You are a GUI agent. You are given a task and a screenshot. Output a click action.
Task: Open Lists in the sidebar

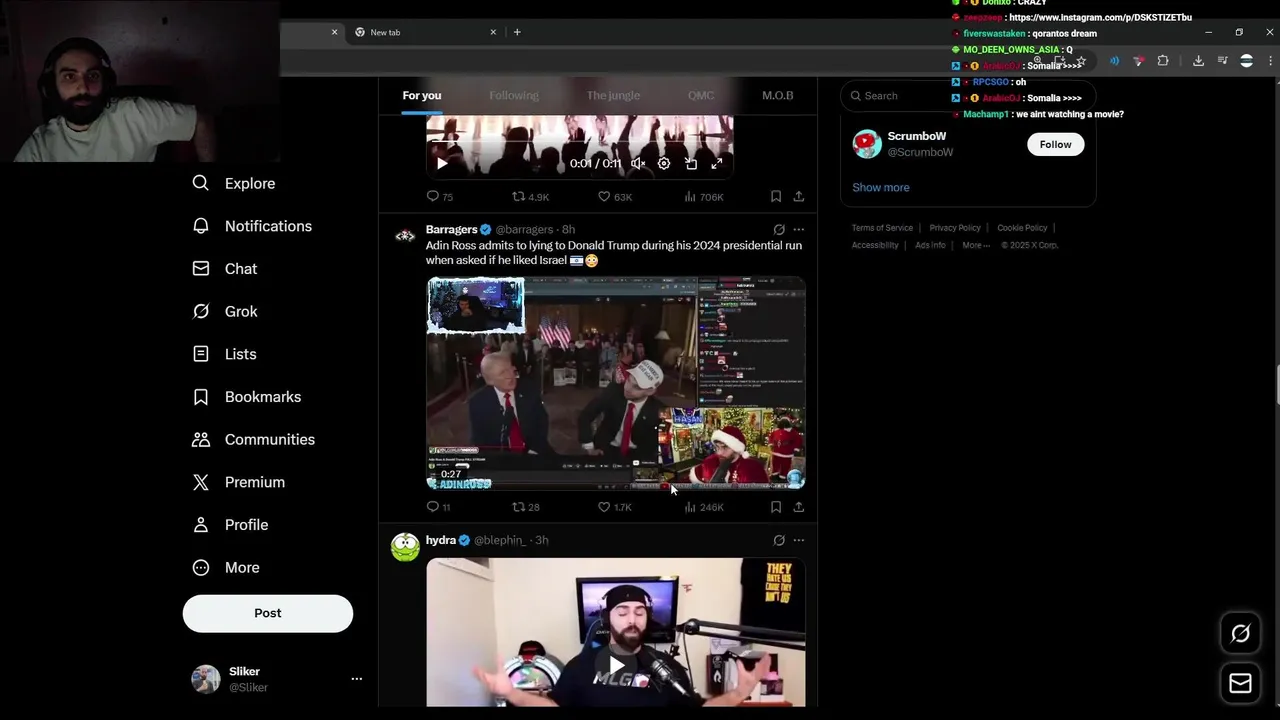point(225,354)
